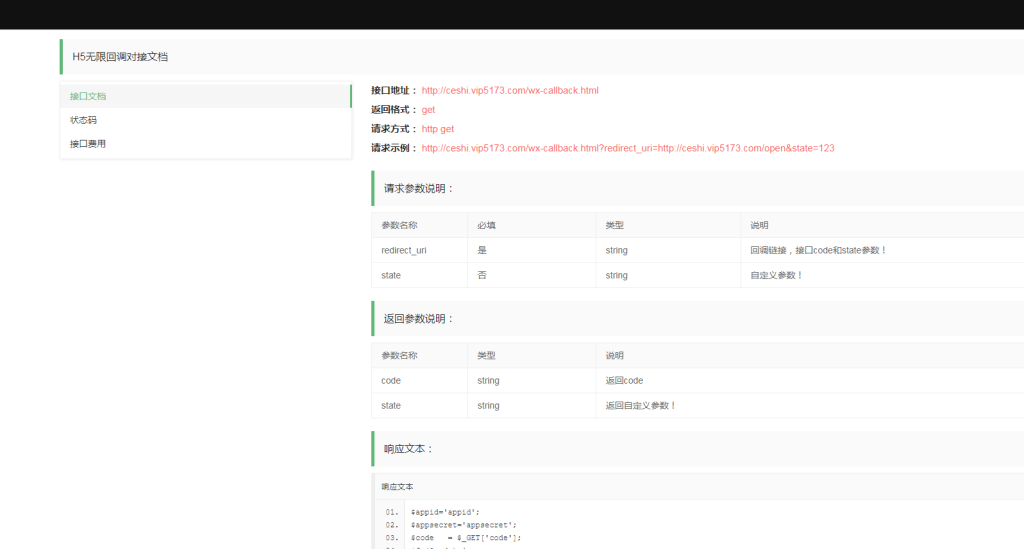1024x549 pixels.
Task: Select the 接口费用 sidebar item
Action: tap(88, 144)
